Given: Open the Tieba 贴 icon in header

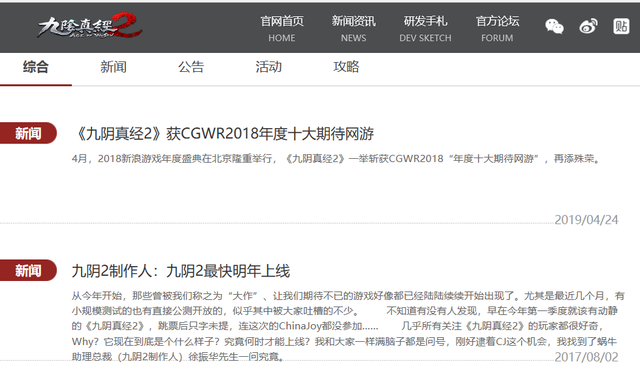Looking at the screenshot, I should [x=621, y=27].
